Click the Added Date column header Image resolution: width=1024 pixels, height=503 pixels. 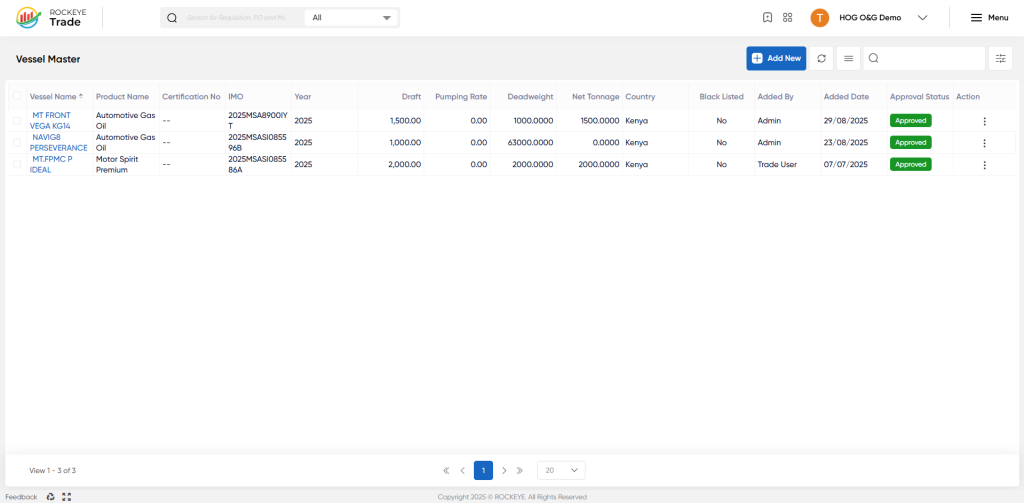click(x=846, y=96)
